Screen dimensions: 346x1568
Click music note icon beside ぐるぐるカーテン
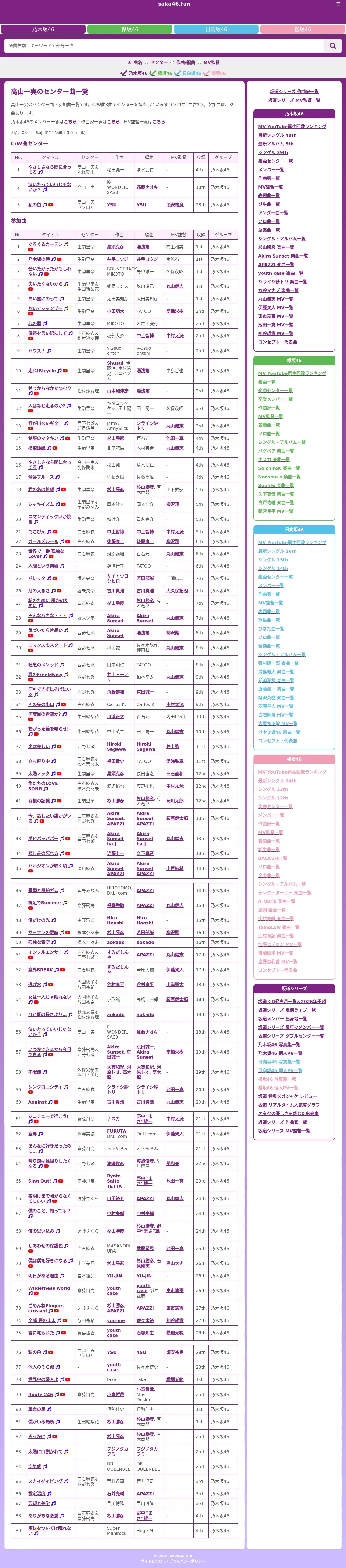tap(66, 244)
